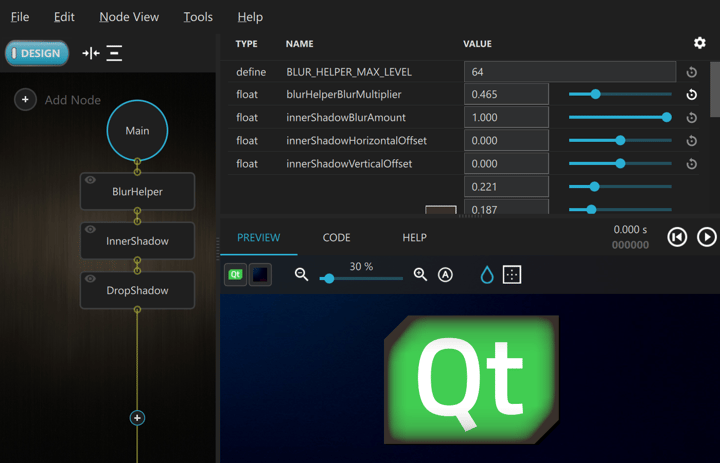
Task: Click the zoom in magnifier in preview
Action: pyautogui.click(x=420, y=274)
